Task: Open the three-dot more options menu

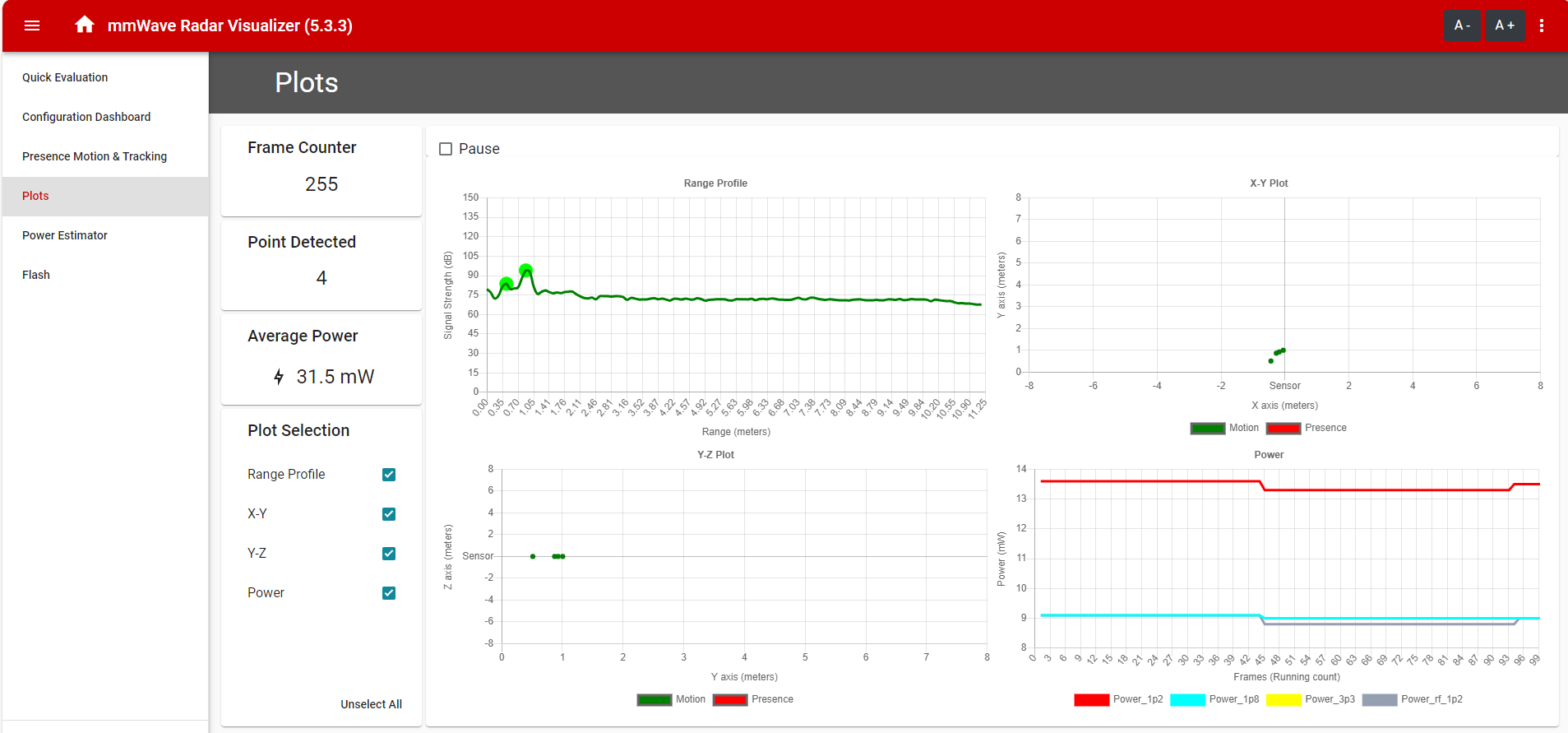Action: tap(1542, 26)
